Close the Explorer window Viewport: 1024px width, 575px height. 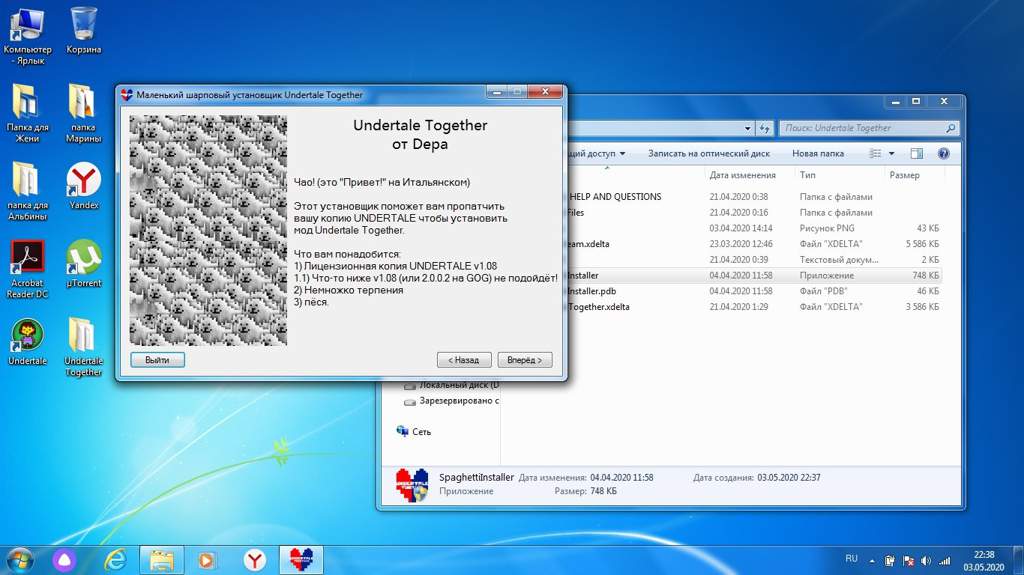click(944, 101)
